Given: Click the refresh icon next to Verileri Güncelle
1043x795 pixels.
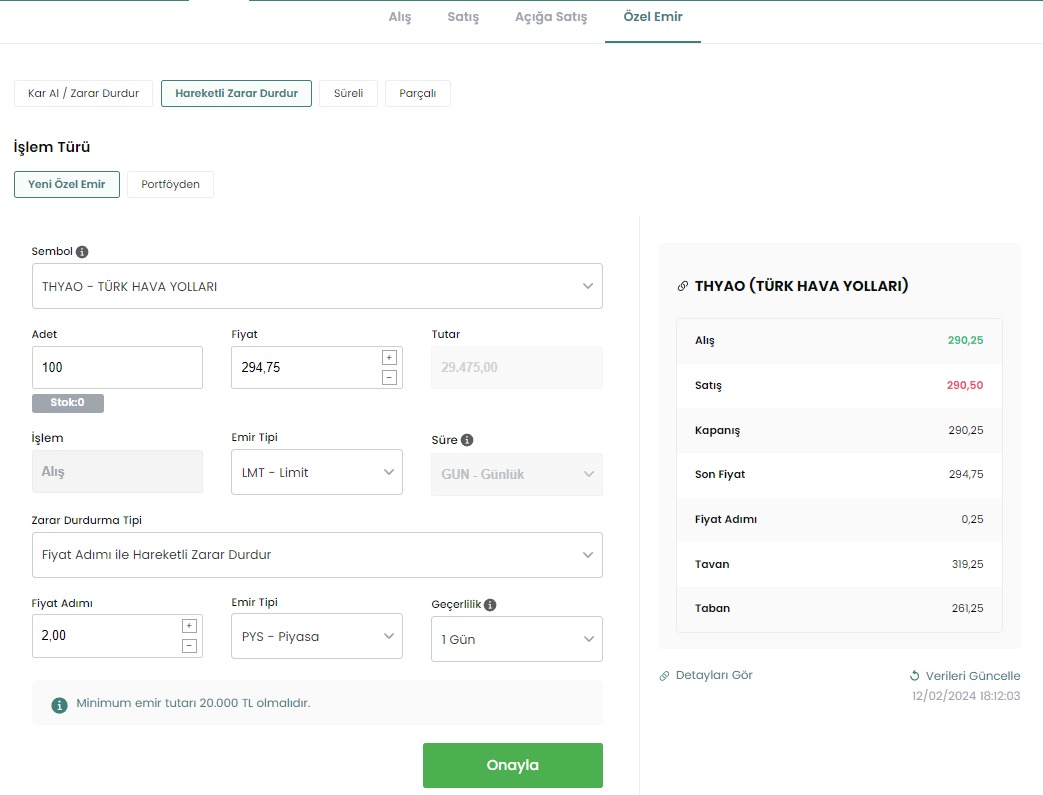Looking at the screenshot, I should pos(915,676).
